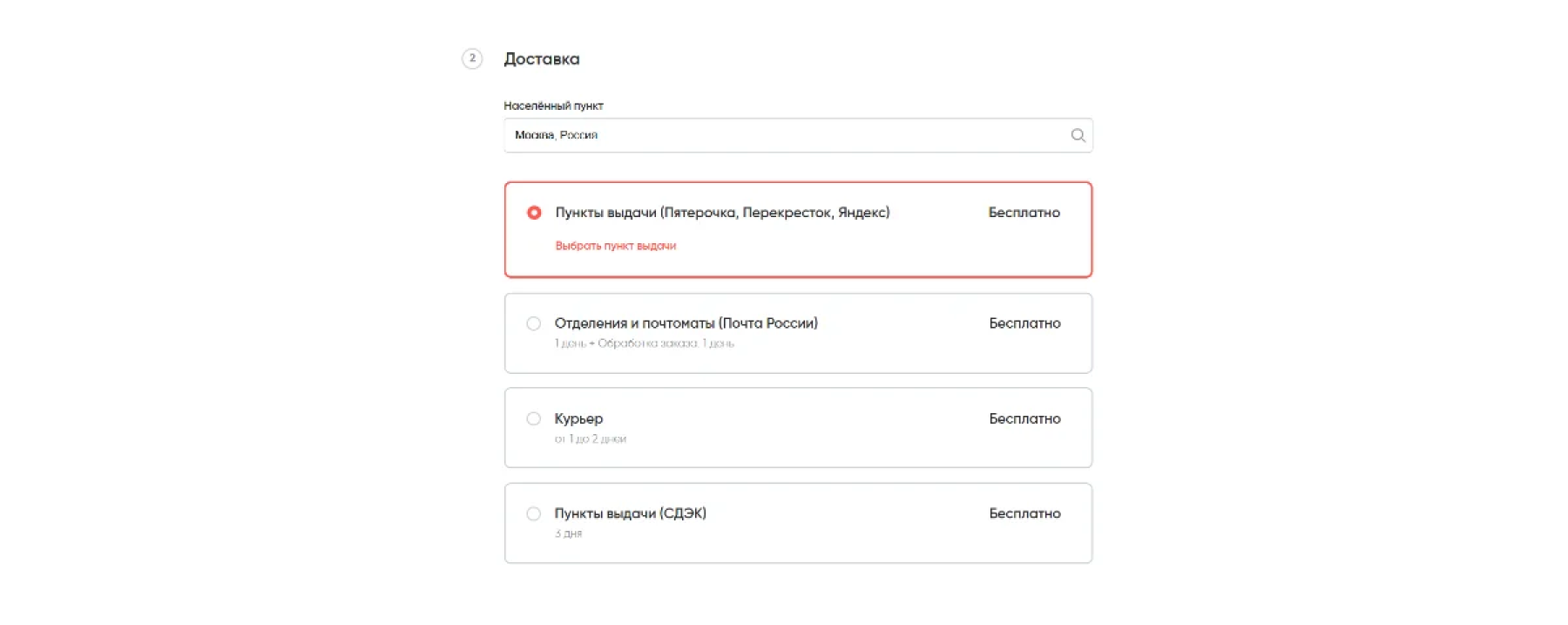
Task: Click Пункты выдачи (Пятерочка, Перекресток, Яндекс) label
Action: (722, 213)
